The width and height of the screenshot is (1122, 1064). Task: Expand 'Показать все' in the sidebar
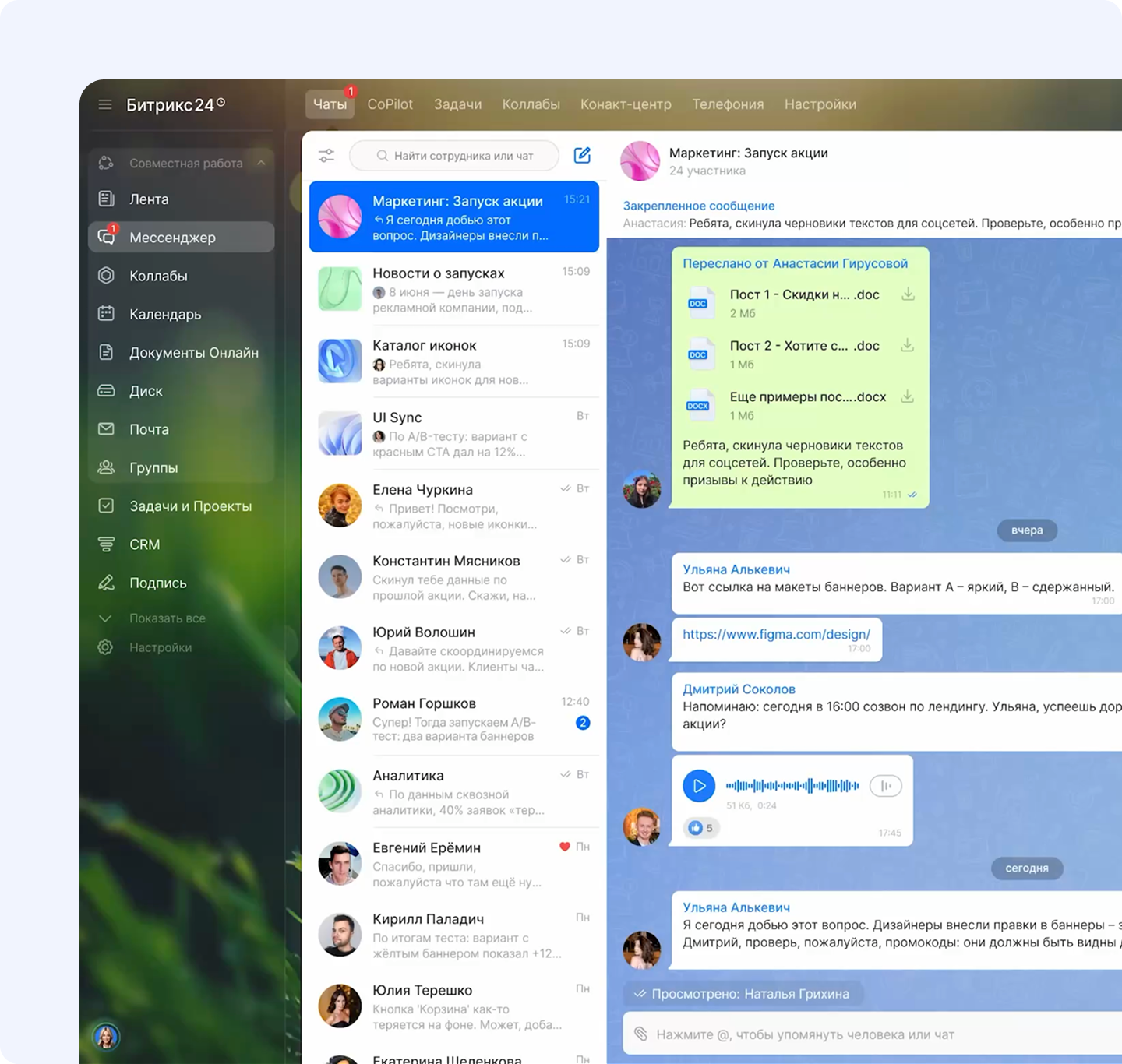point(167,618)
